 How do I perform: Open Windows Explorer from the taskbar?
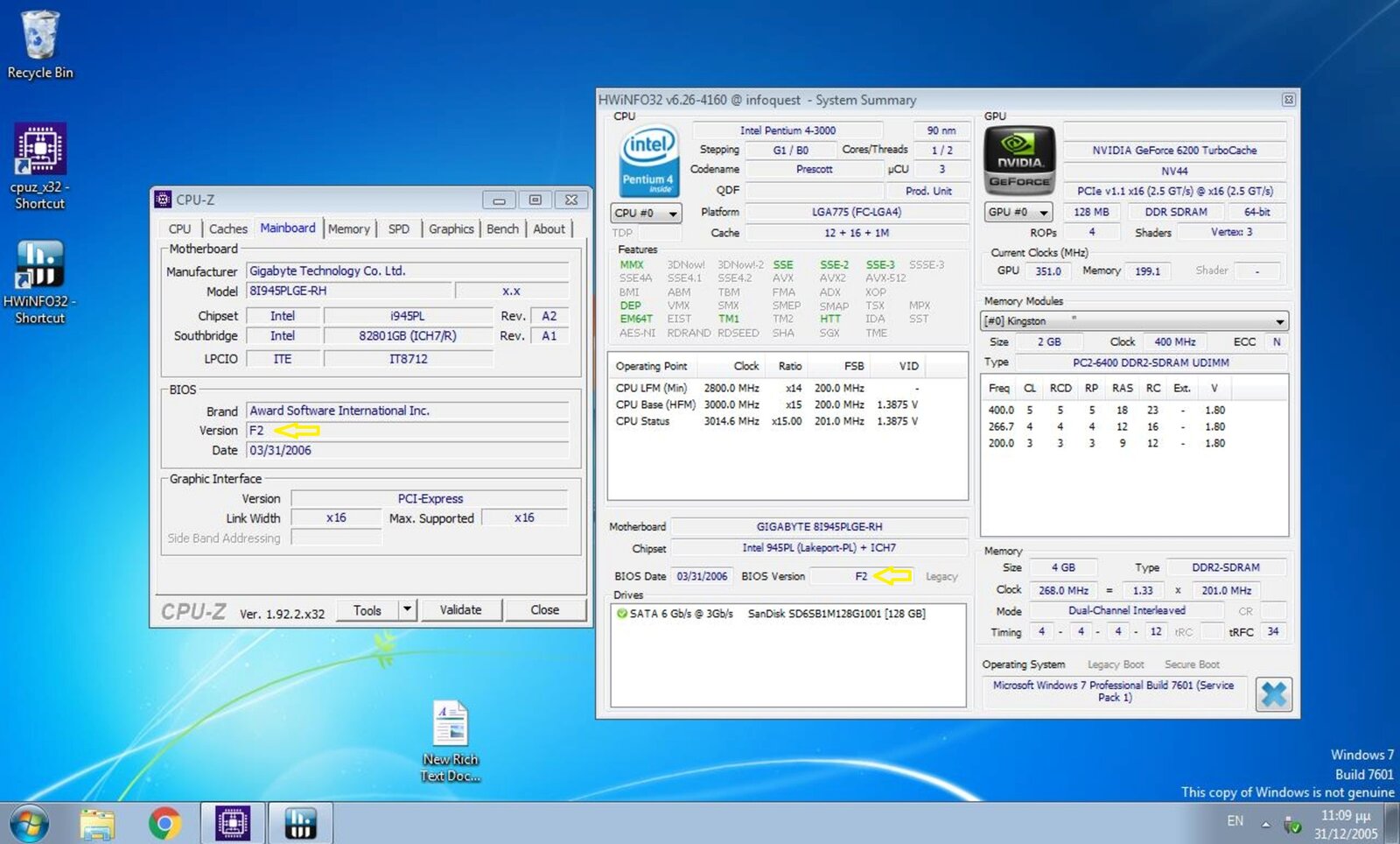97,824
